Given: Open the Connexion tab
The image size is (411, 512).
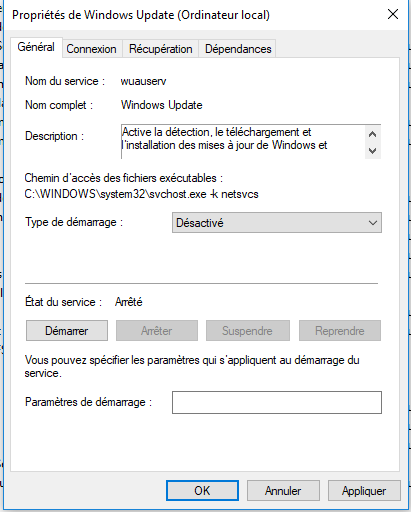Looking at the screenshot, I should point(91,49).
